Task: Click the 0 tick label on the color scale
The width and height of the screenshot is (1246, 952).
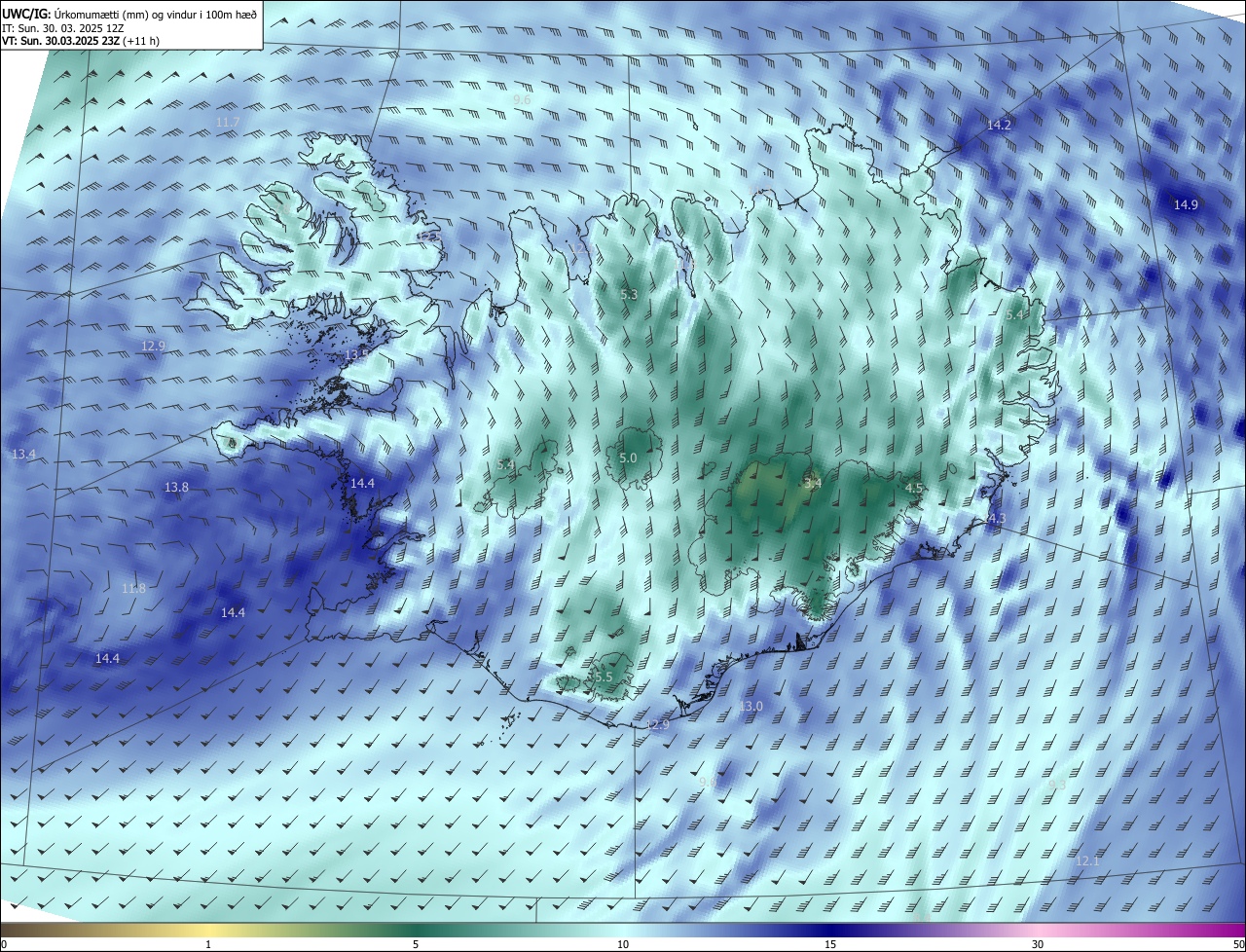Action: pyautogui.click(x=4, y=944)
